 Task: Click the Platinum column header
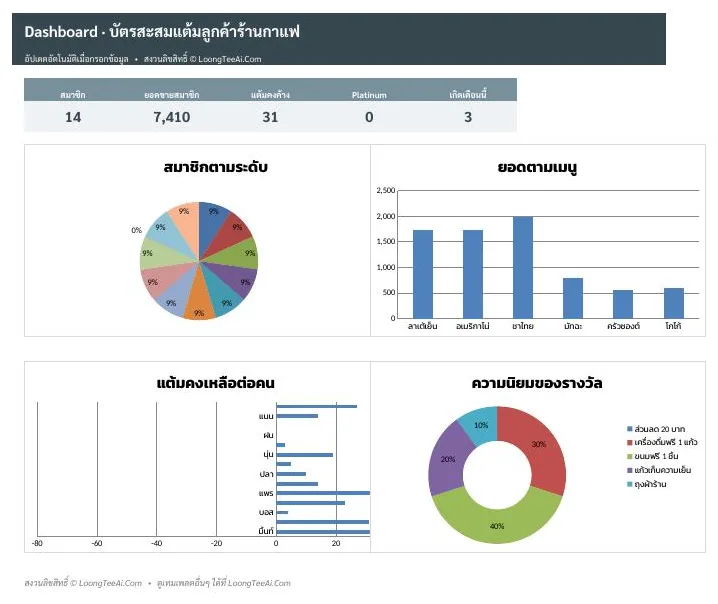[369, 95]
